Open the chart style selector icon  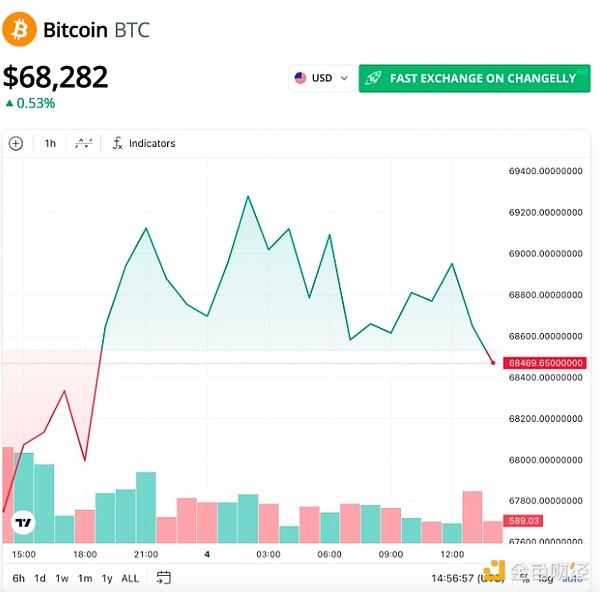point(84,143)
